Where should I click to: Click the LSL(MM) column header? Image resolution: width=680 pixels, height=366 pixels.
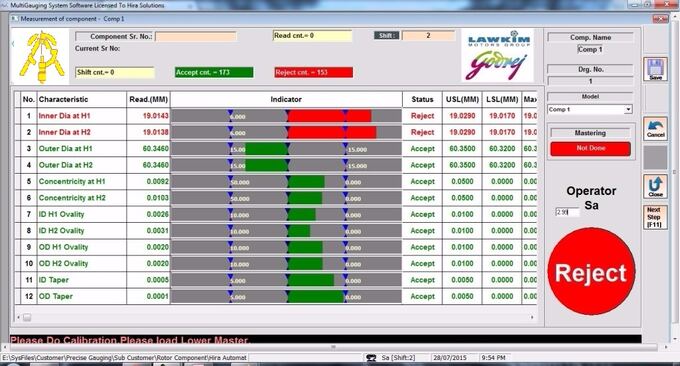pyautogui.click(x=502, y=99)
